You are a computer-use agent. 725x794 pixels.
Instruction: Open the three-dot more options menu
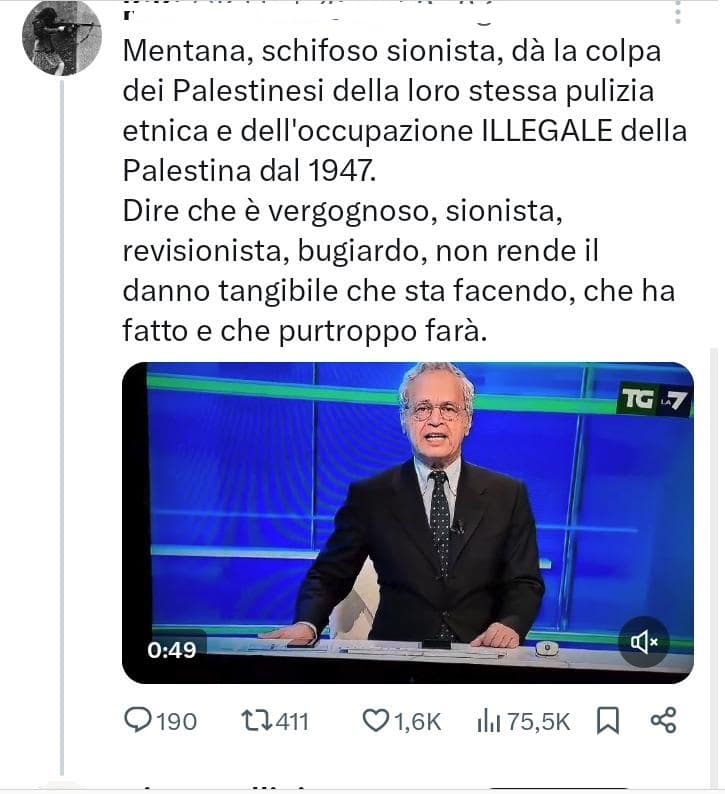[x=678, y=13]
